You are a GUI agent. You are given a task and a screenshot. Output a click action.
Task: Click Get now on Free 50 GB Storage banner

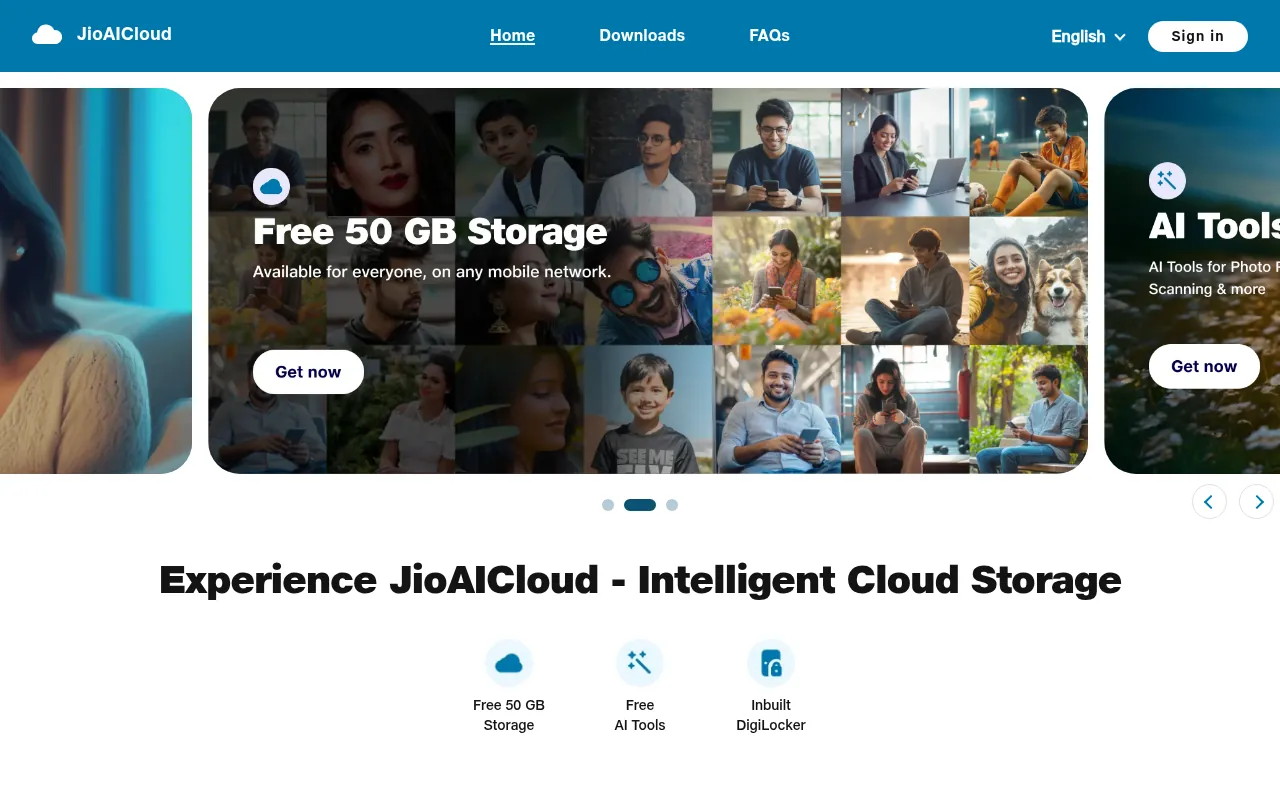click(x=308, y=372)
